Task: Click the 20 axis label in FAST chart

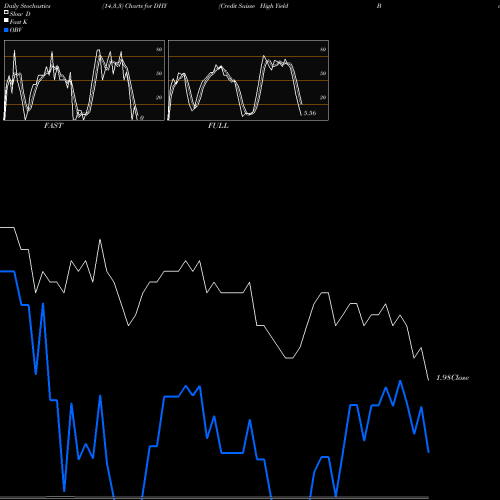Action: pyautogui.click(x=159, y=97)
